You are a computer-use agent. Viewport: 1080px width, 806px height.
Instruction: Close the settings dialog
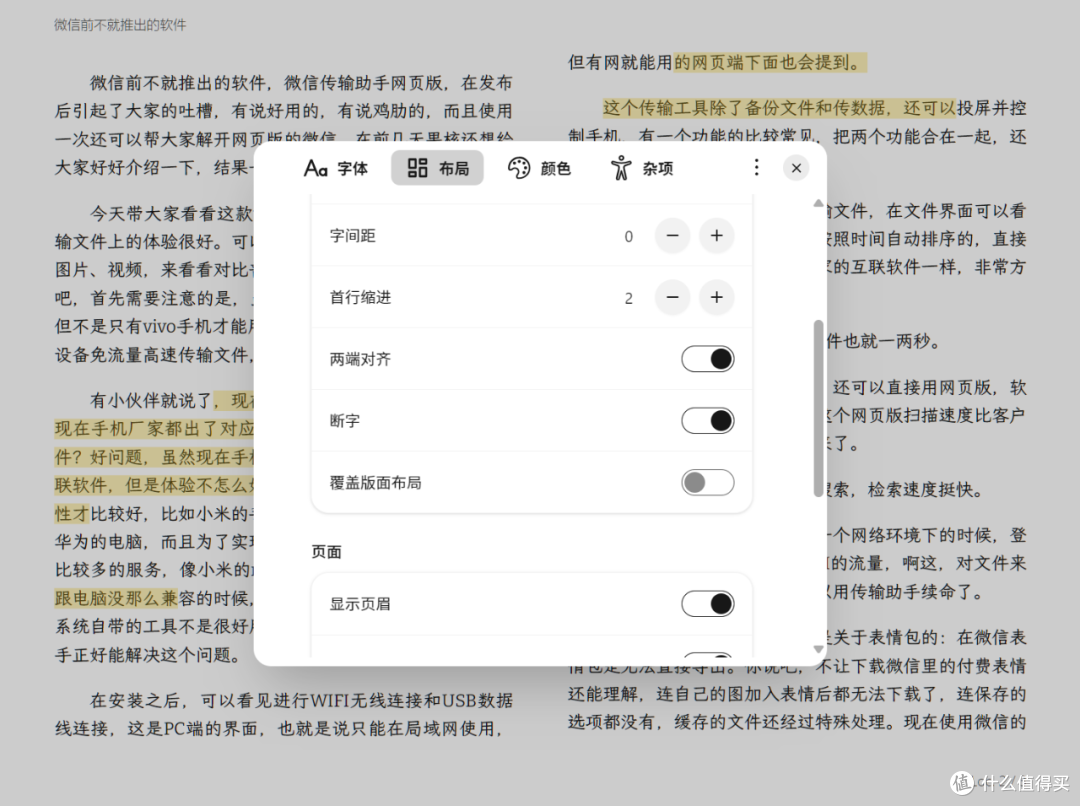click(796, 168)
